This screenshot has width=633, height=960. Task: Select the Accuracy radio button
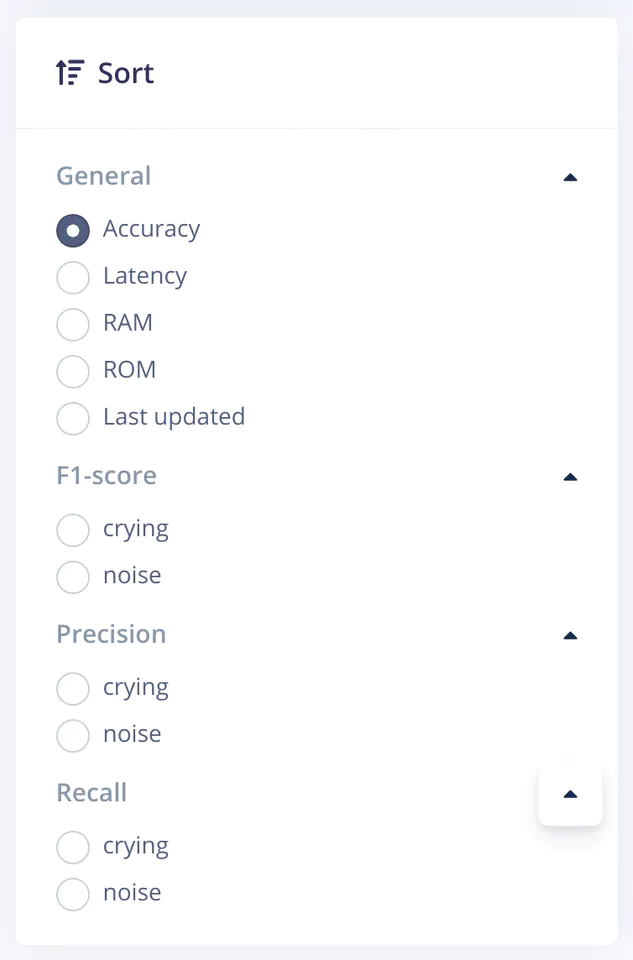click(73, 230)
